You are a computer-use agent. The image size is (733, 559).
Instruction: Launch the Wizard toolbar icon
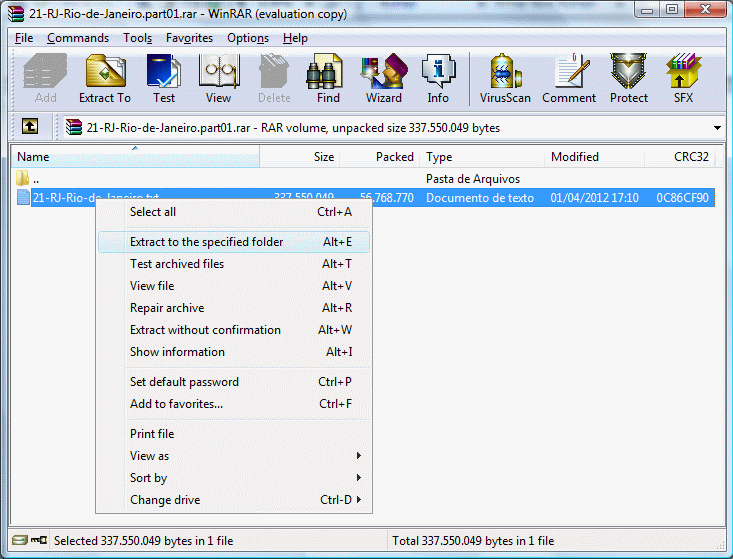(x=383, y=79)
